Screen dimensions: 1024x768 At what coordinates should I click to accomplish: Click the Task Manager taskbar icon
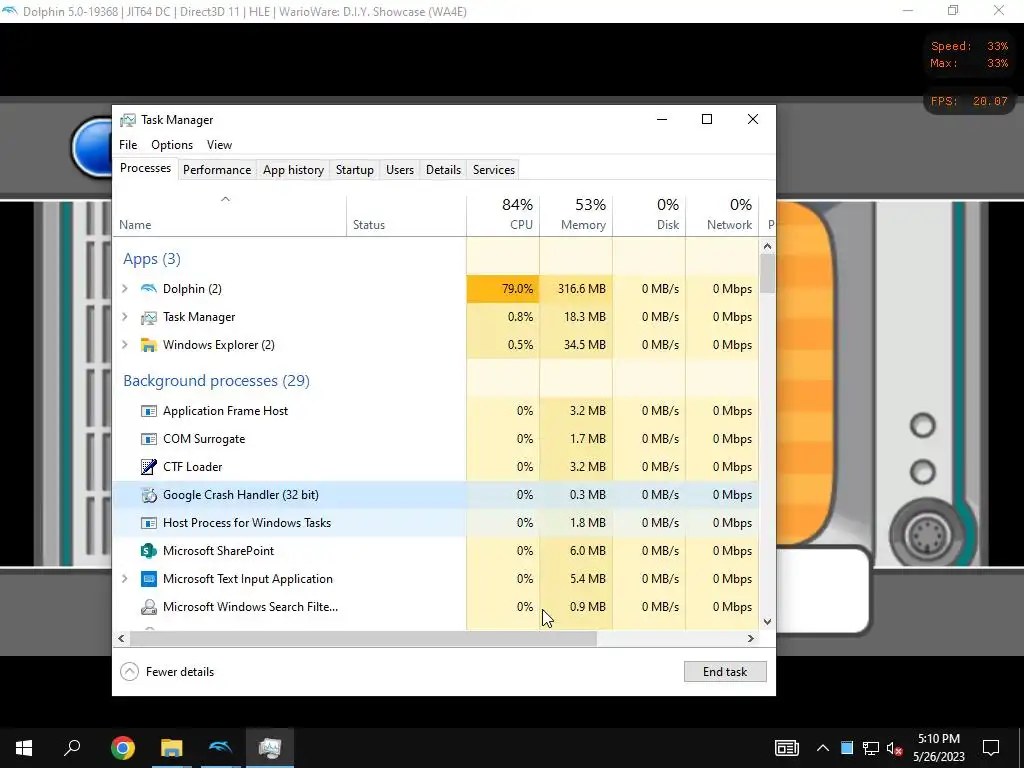270,748
